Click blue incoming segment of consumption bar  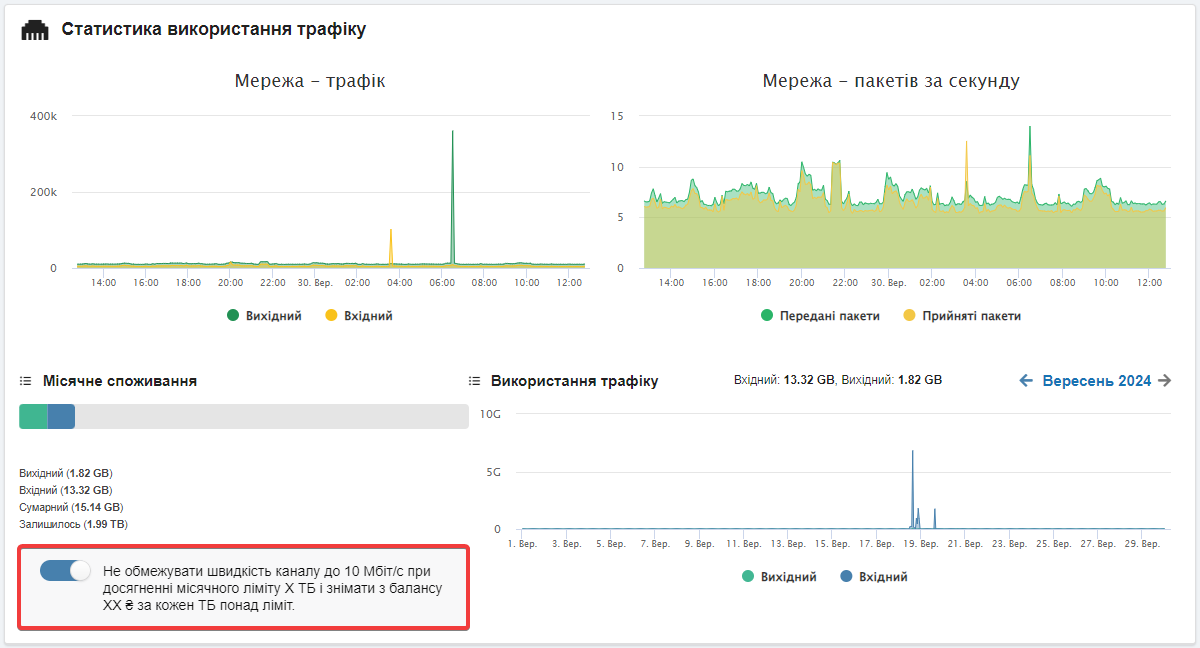pos(61,417)
